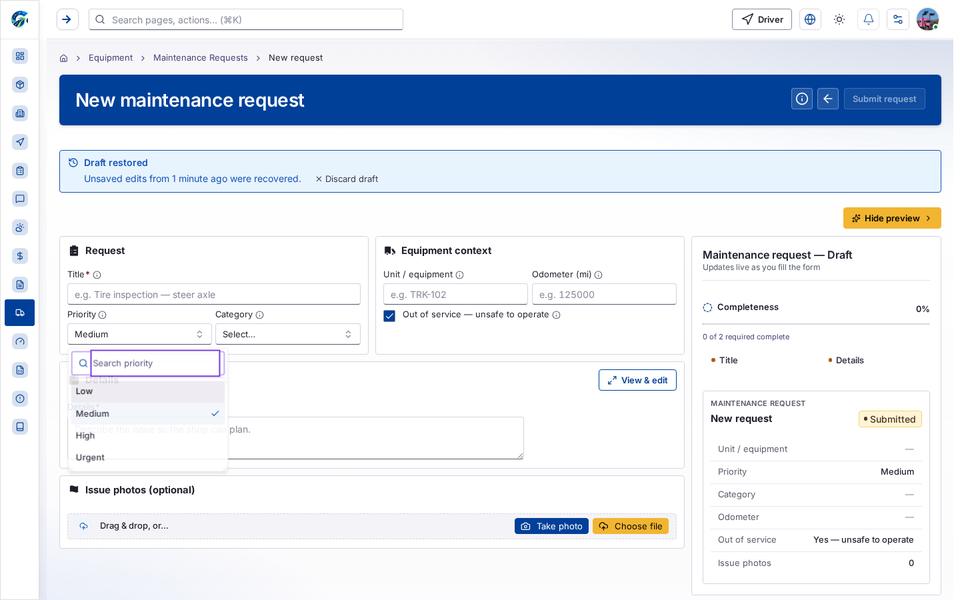Open the View & edit button
The height and width of the screenshot is (600, 960).
click(x=637, y=380)
